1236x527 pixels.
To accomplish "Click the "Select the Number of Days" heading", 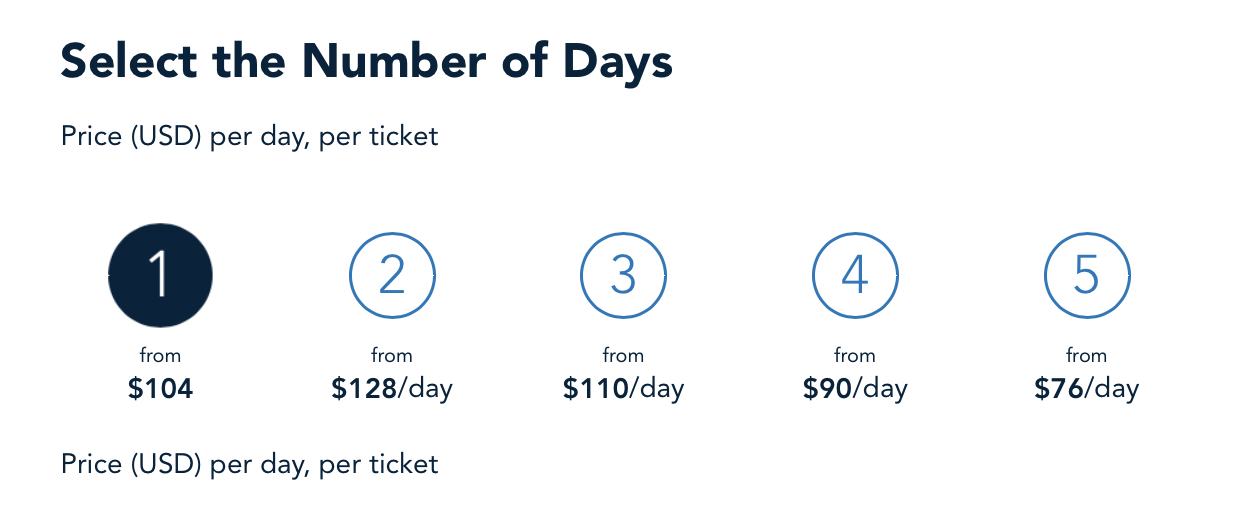I will click(x=366, y=62).
